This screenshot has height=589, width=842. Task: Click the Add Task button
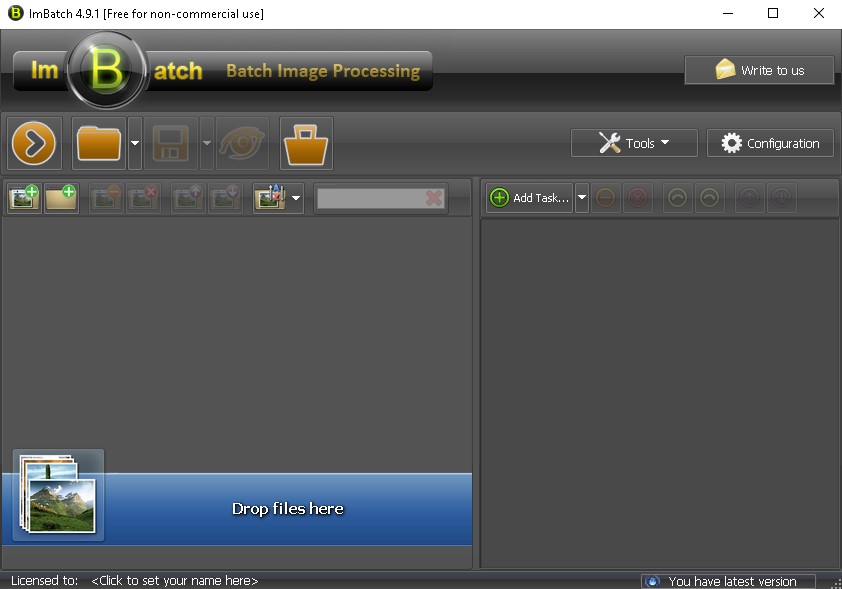click(530, 198)
